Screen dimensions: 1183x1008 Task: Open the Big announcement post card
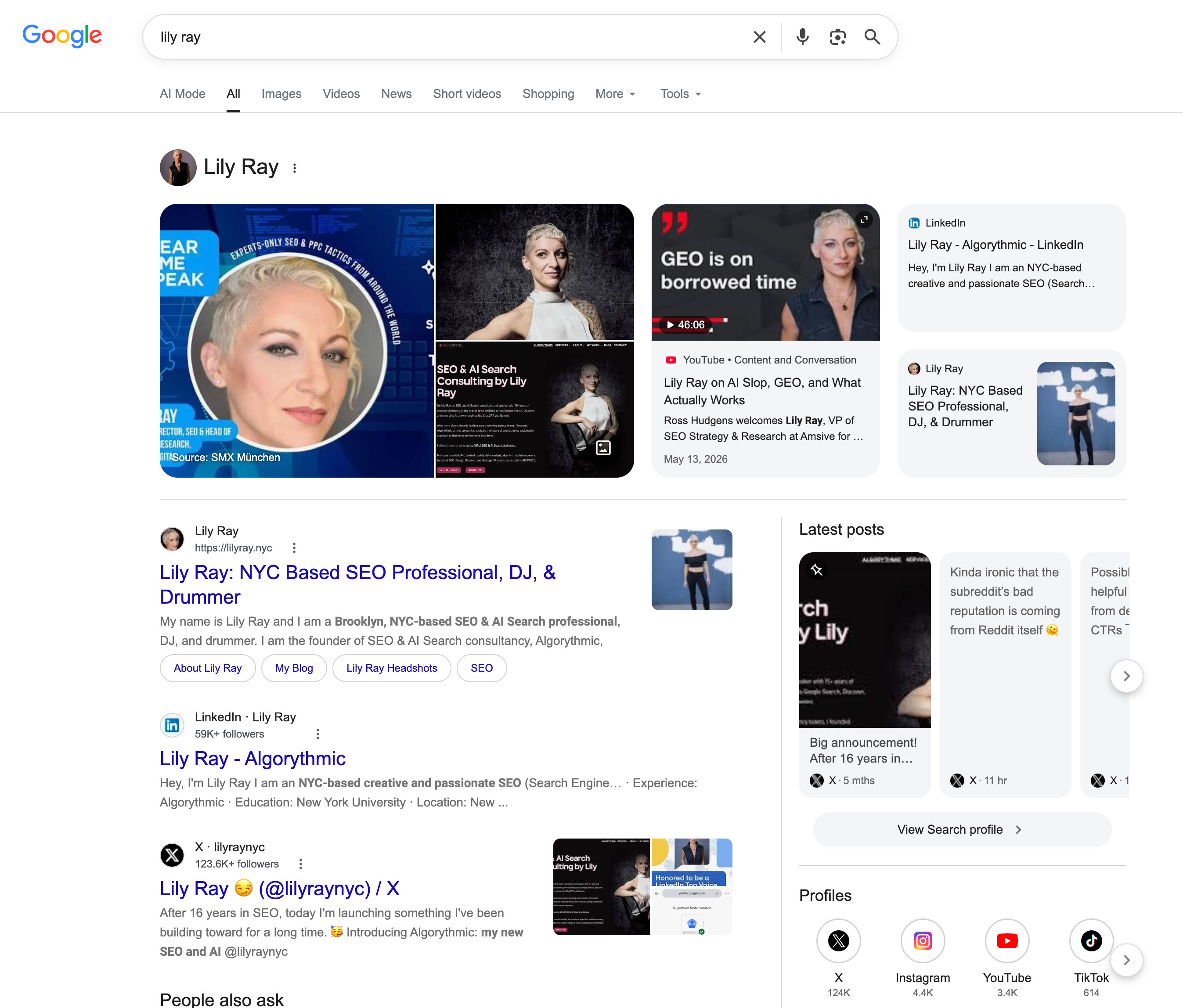865,675
